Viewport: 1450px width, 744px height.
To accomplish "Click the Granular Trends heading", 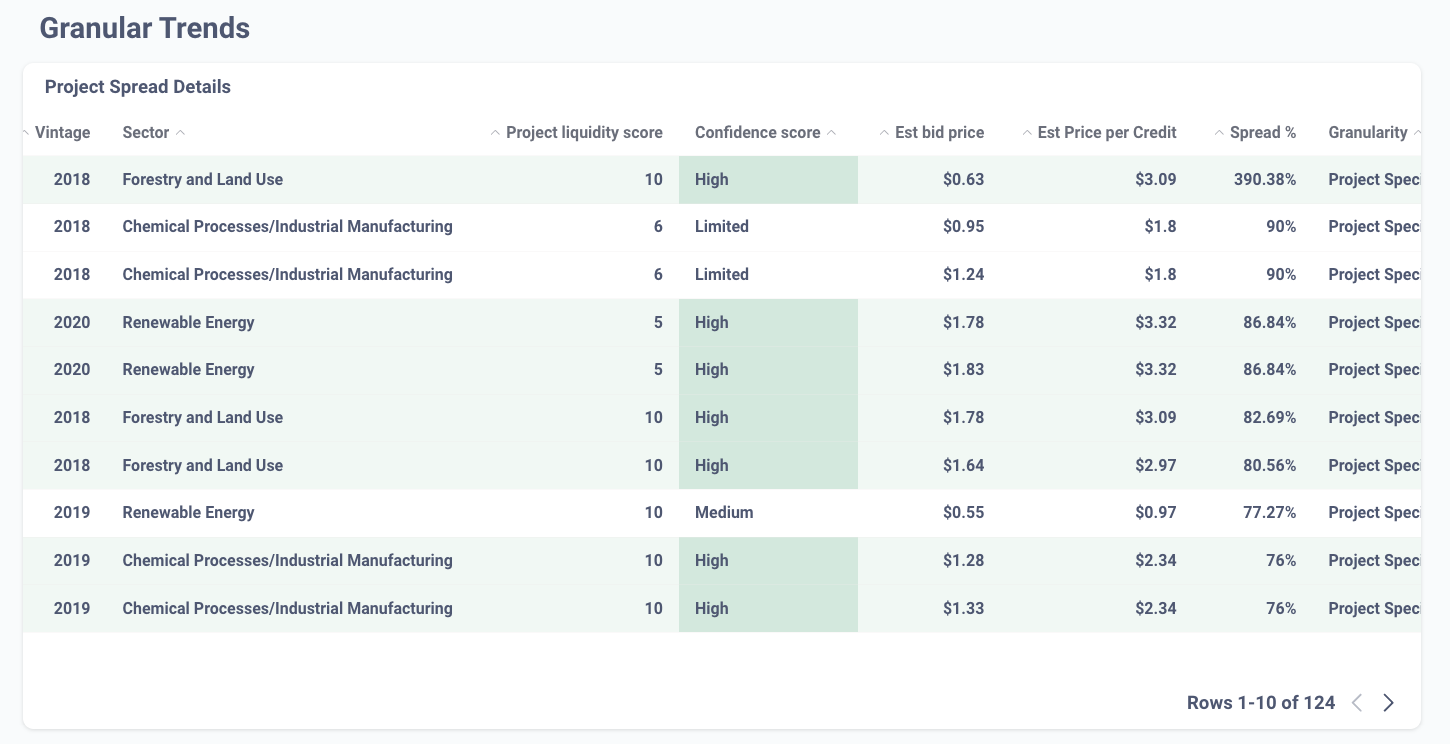I will tap(145, 28).
